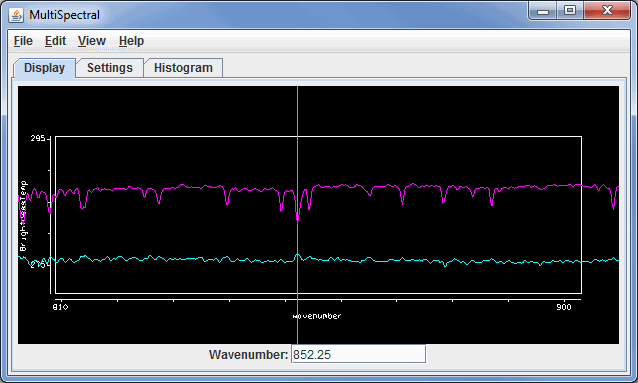Image resolution: width=638 pixels, height=383 pixels.
Task: Switch to the Histogram tab
Action: (x=183, y=68)
